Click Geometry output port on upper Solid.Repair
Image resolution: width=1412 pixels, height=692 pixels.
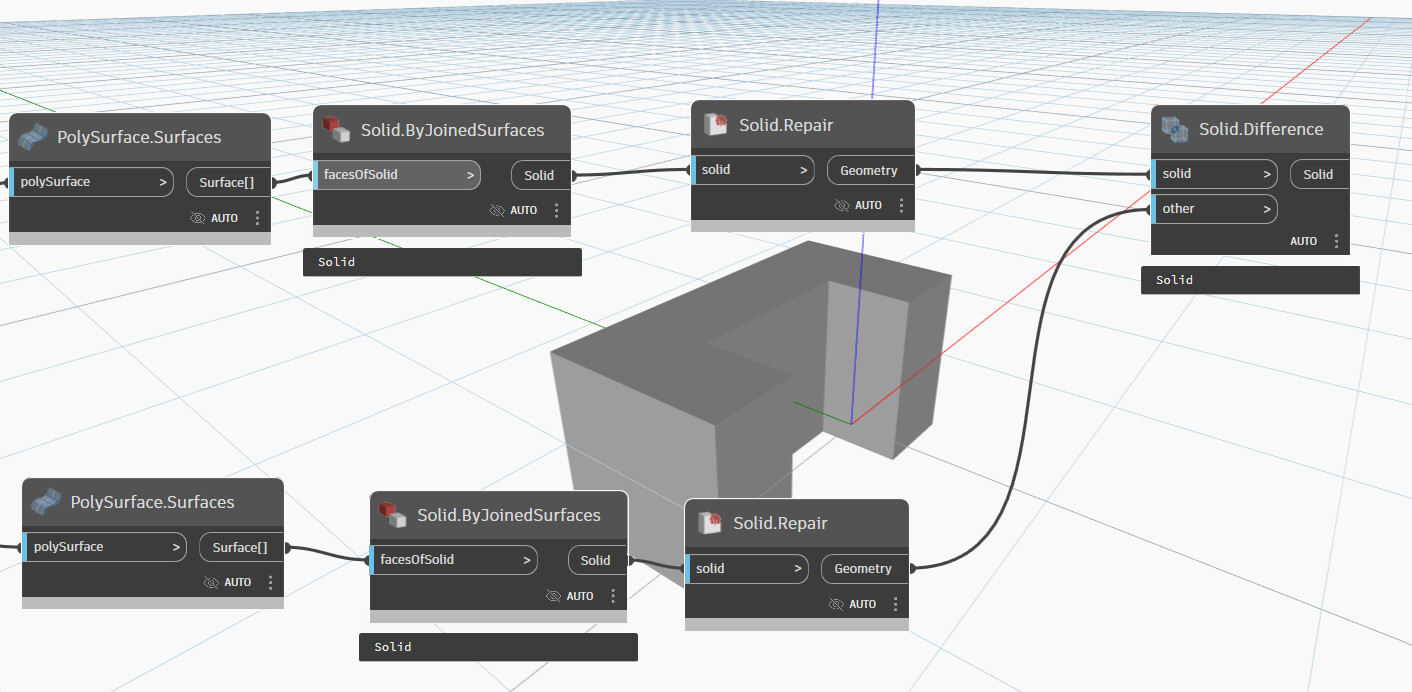(x=870, y=170)
